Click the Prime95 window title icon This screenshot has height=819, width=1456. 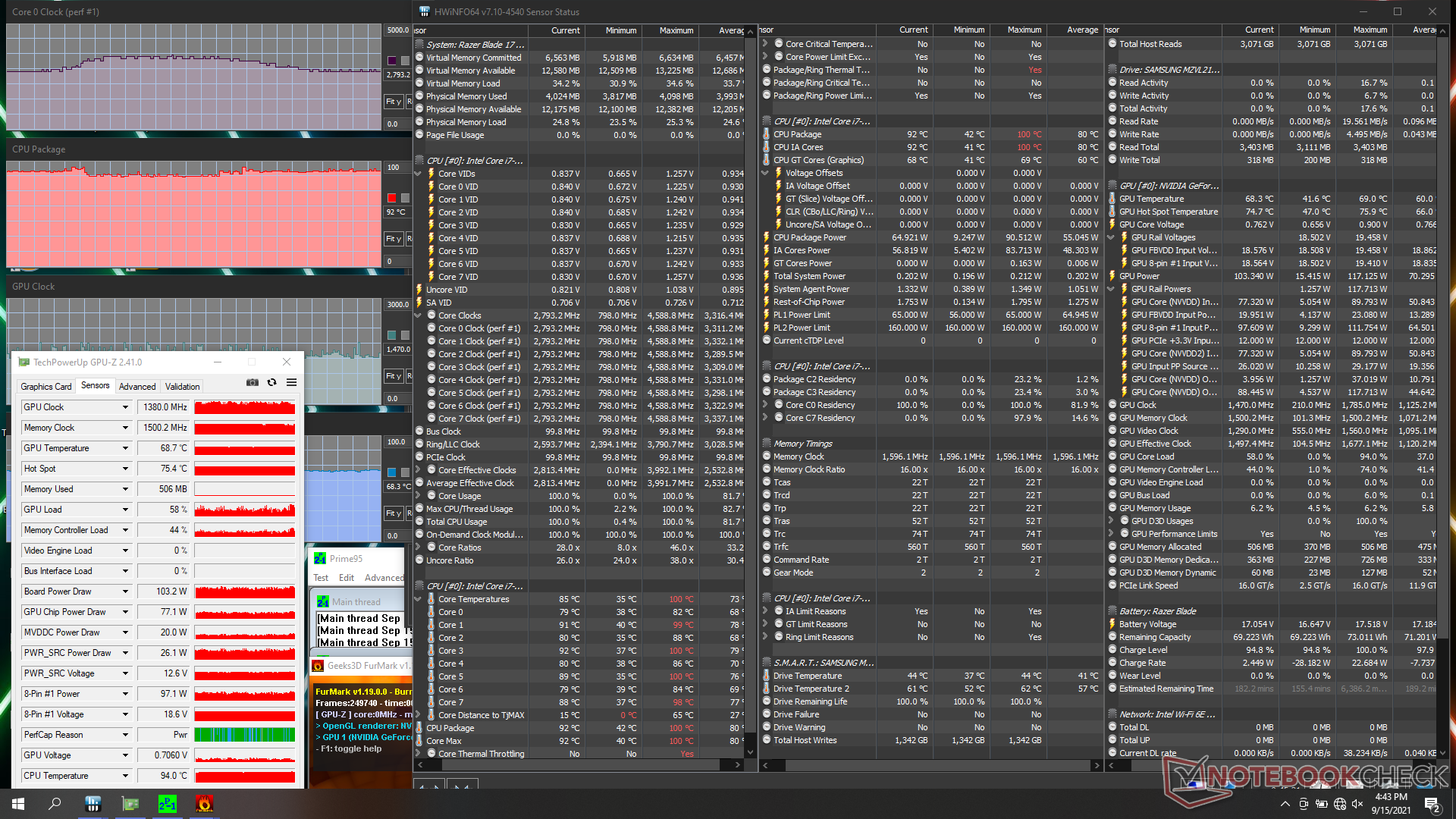(x=320, y=558)
